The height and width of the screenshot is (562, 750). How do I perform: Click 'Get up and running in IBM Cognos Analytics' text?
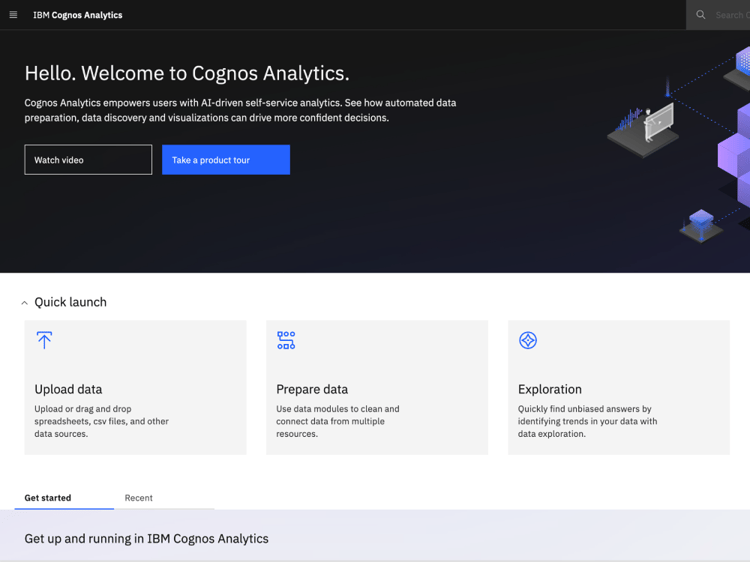coord(146,539)
